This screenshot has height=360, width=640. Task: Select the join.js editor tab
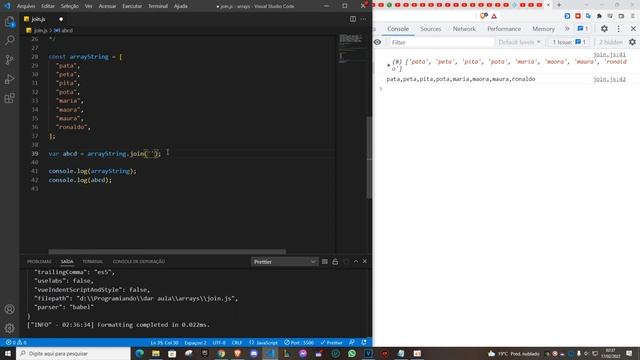click(44, 19)
